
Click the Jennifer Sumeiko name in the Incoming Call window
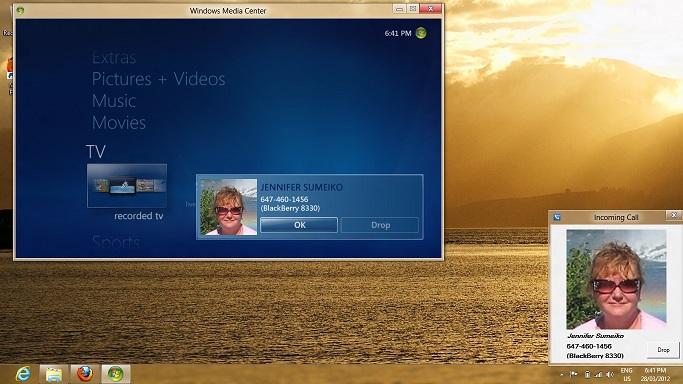click(x=595, y=336)
